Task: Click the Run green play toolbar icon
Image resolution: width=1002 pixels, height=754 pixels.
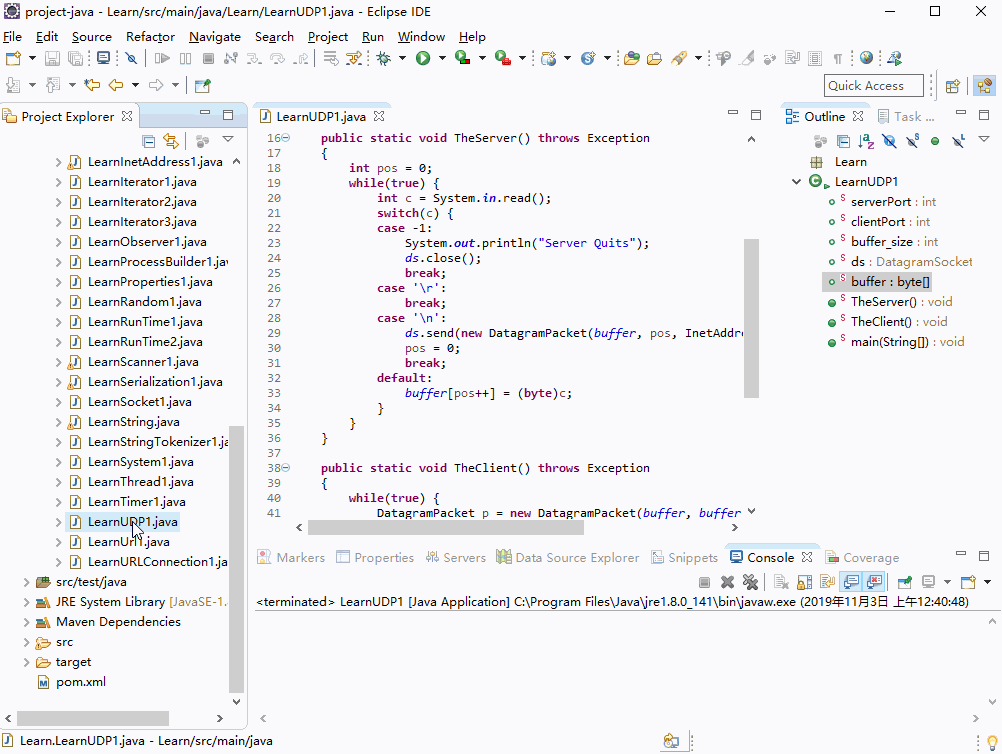Action: tap(423, 59)
